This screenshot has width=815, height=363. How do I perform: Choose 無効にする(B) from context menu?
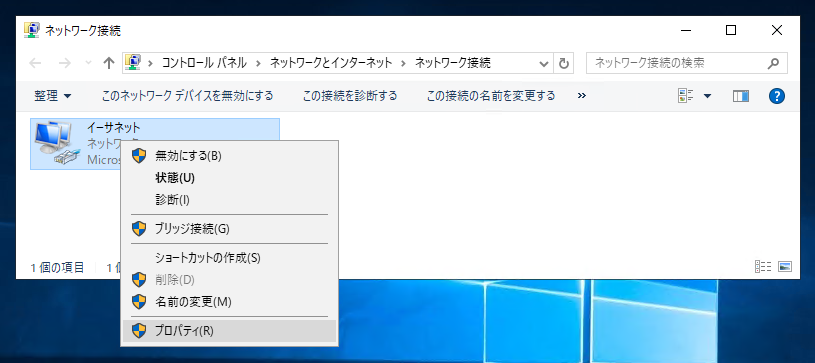point(229,155)
